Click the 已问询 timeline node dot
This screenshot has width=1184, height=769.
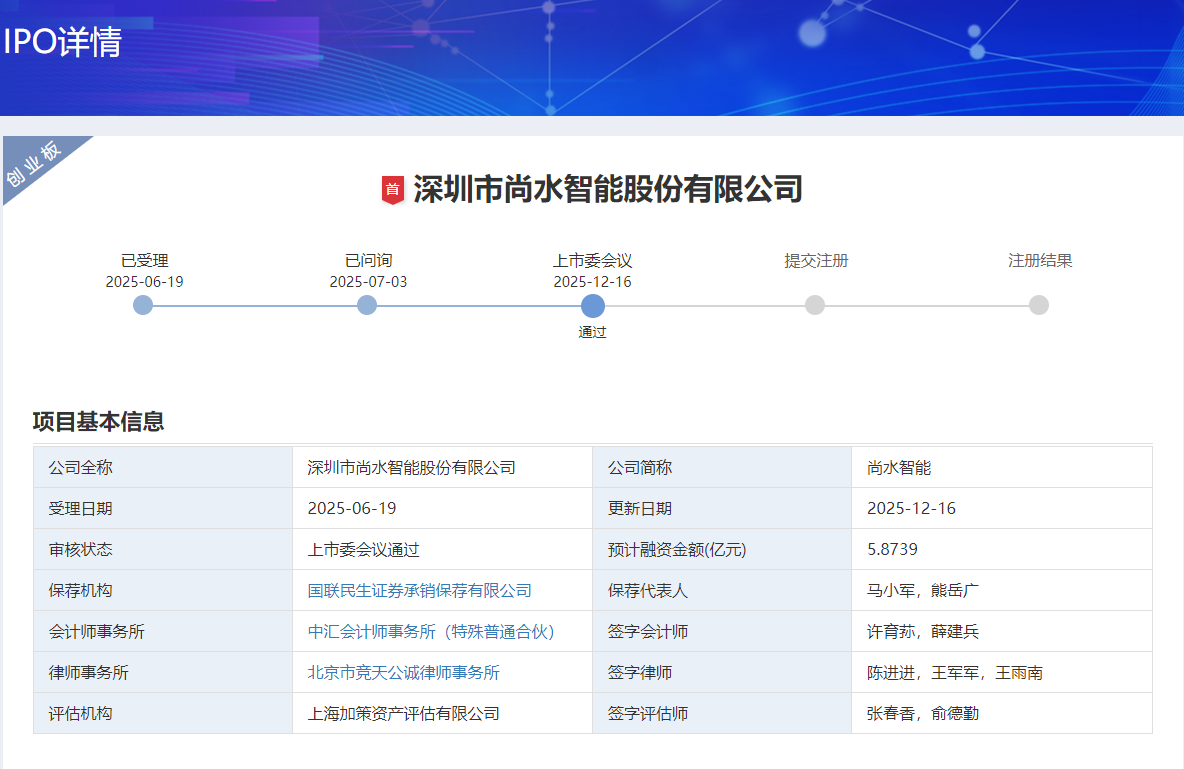pos(366,305)
